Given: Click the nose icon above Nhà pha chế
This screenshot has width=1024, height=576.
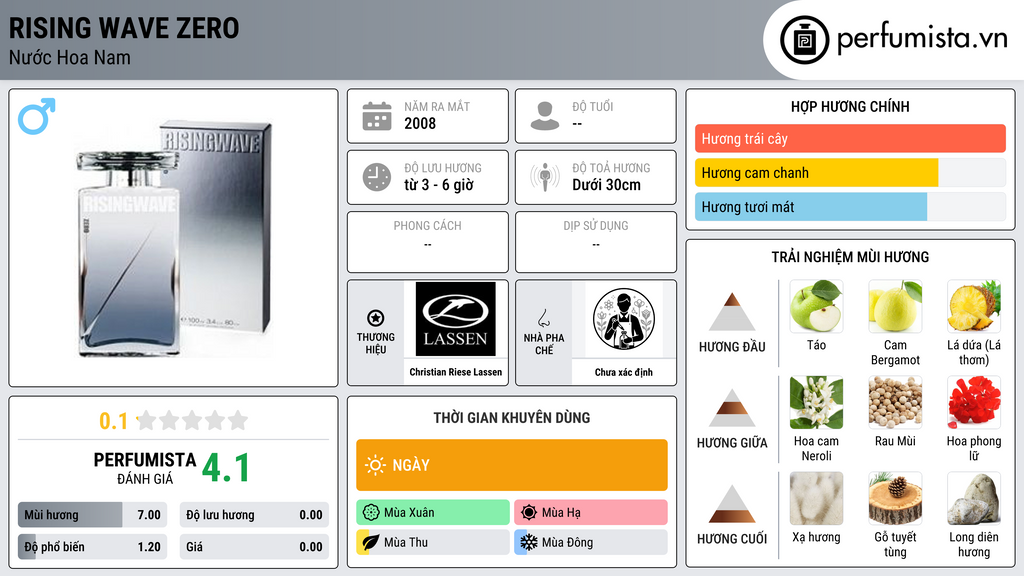Looking at the screenshot, I should coord(543,318).
